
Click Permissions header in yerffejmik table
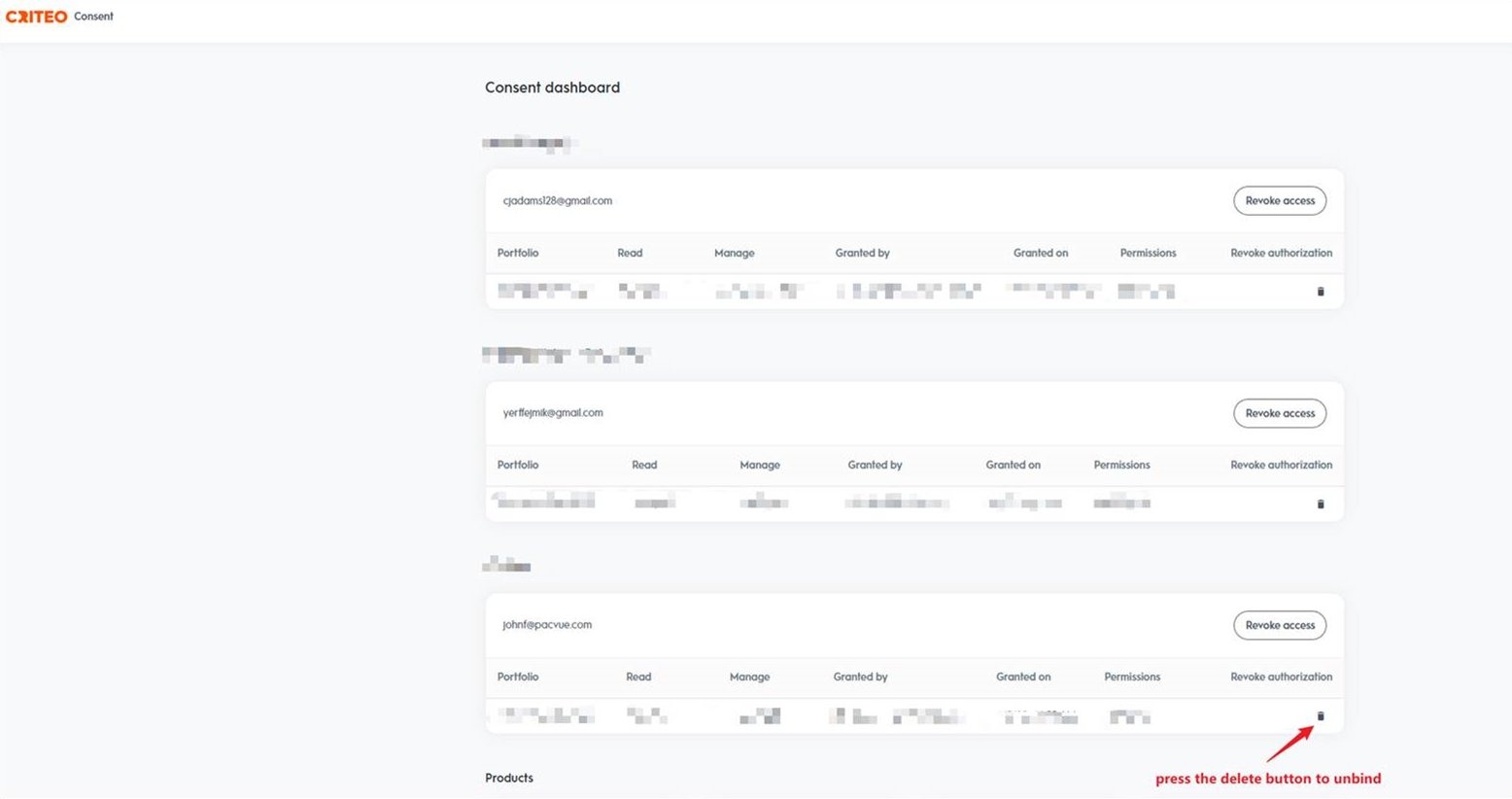point(1121,465)
